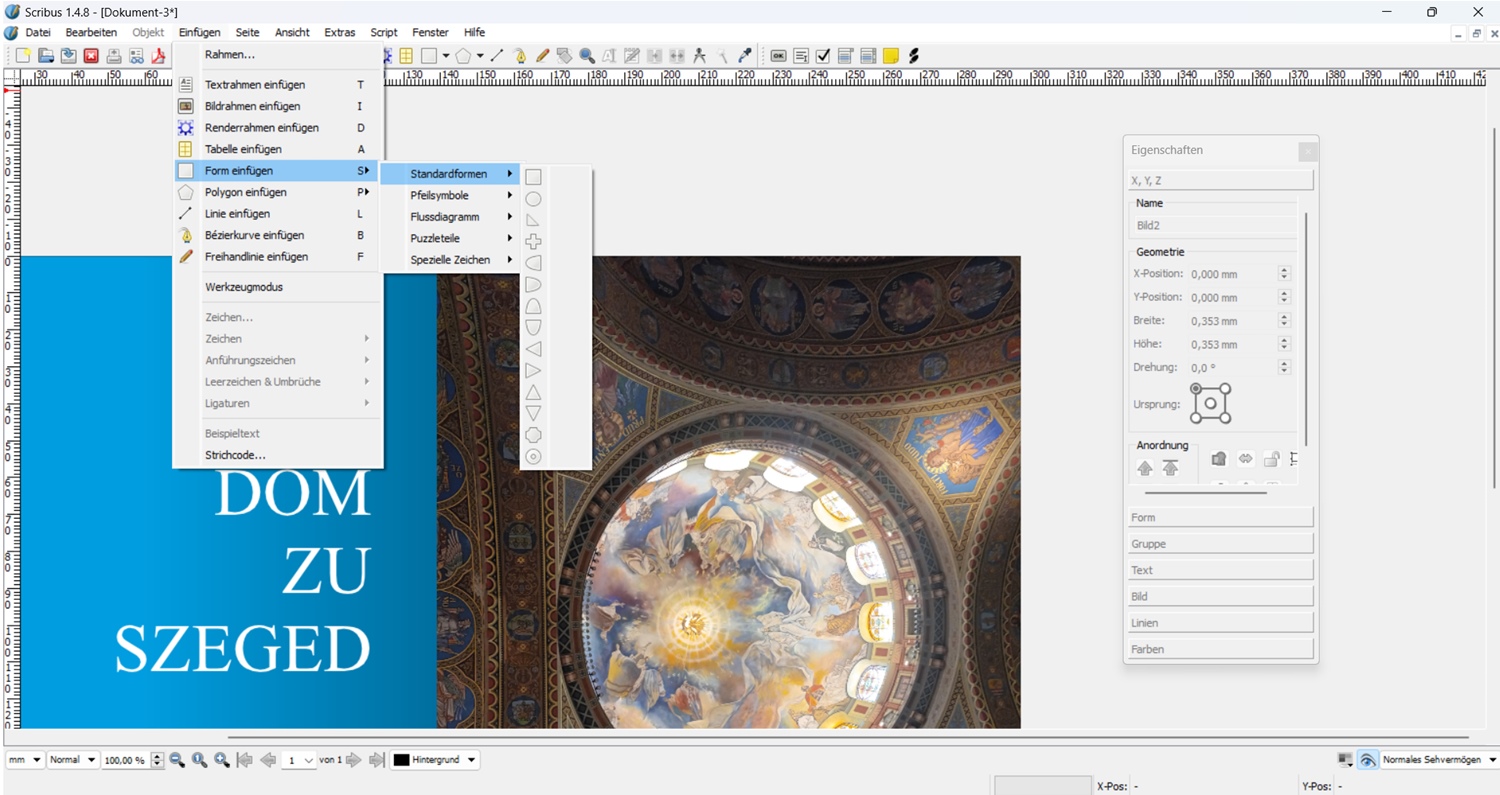Select the top-left Ursprung origin point

pos(1196,389)
